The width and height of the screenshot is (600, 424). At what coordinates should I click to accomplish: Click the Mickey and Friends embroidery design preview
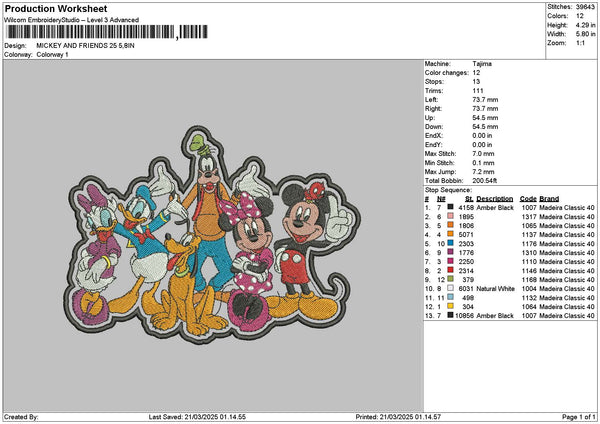point(213,234)
